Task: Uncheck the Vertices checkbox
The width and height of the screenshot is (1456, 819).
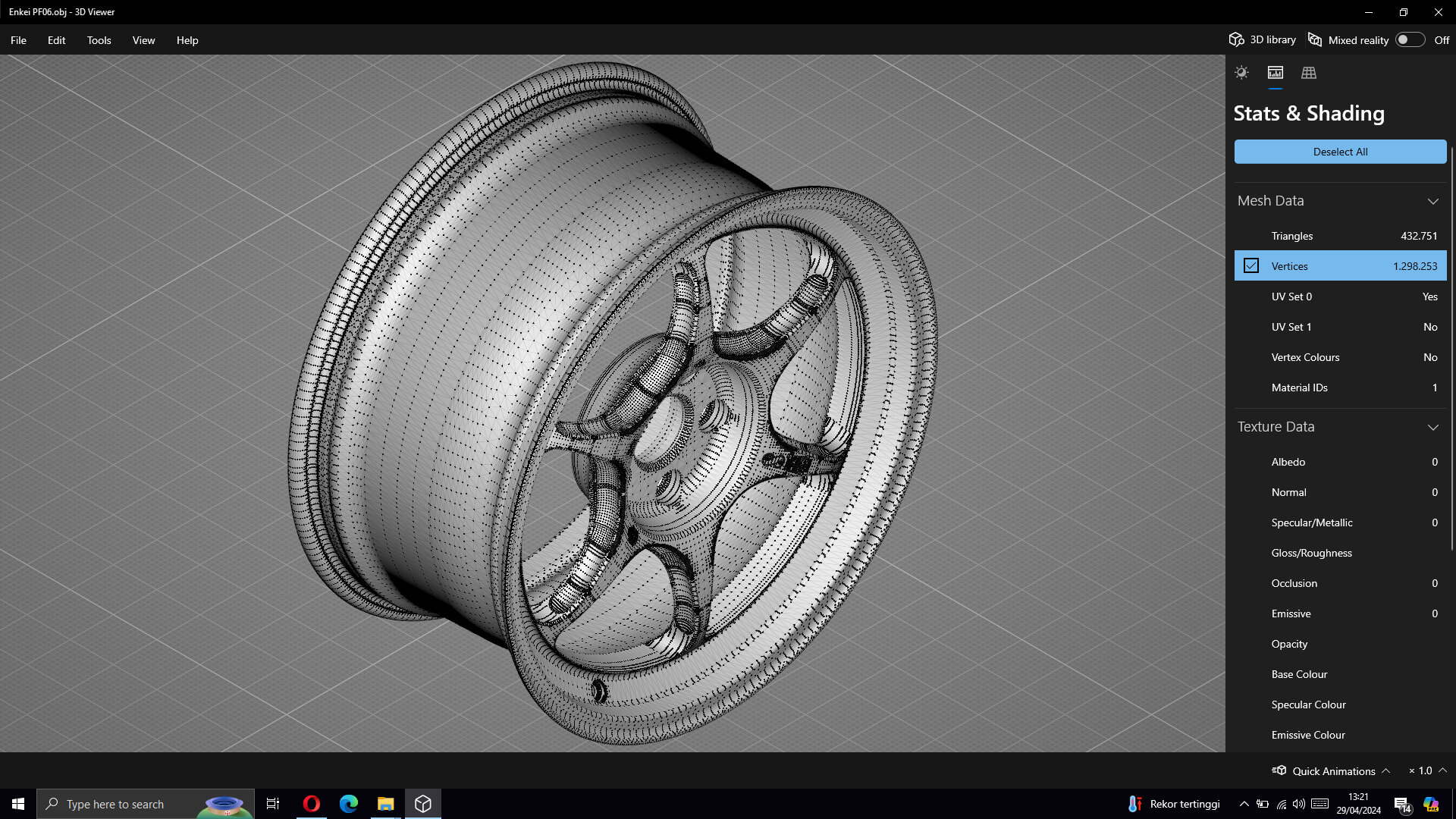Action: tap(1251, 266)
